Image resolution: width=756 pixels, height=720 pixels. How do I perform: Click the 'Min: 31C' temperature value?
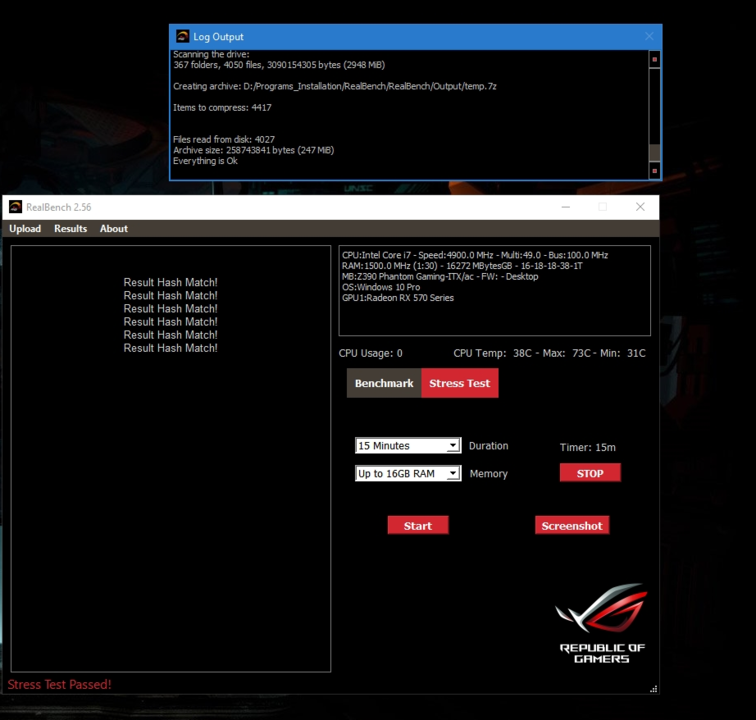pos(622,353)
